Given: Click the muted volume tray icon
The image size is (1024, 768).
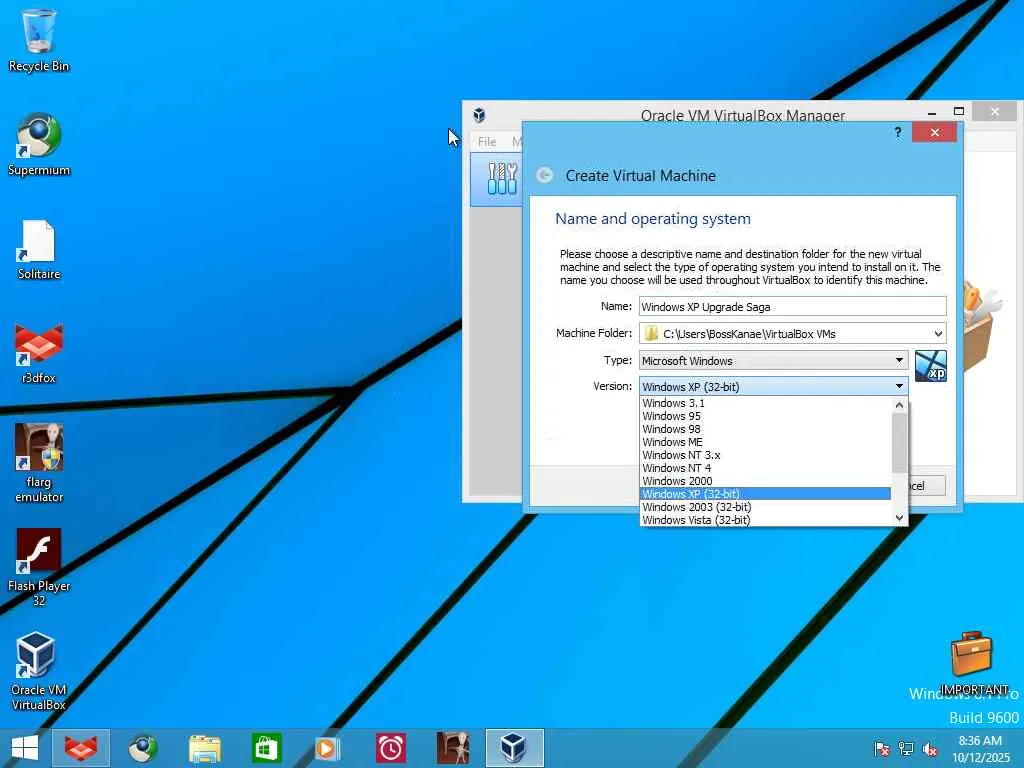Looking at the screenshot, I should [x=929, y=748].
